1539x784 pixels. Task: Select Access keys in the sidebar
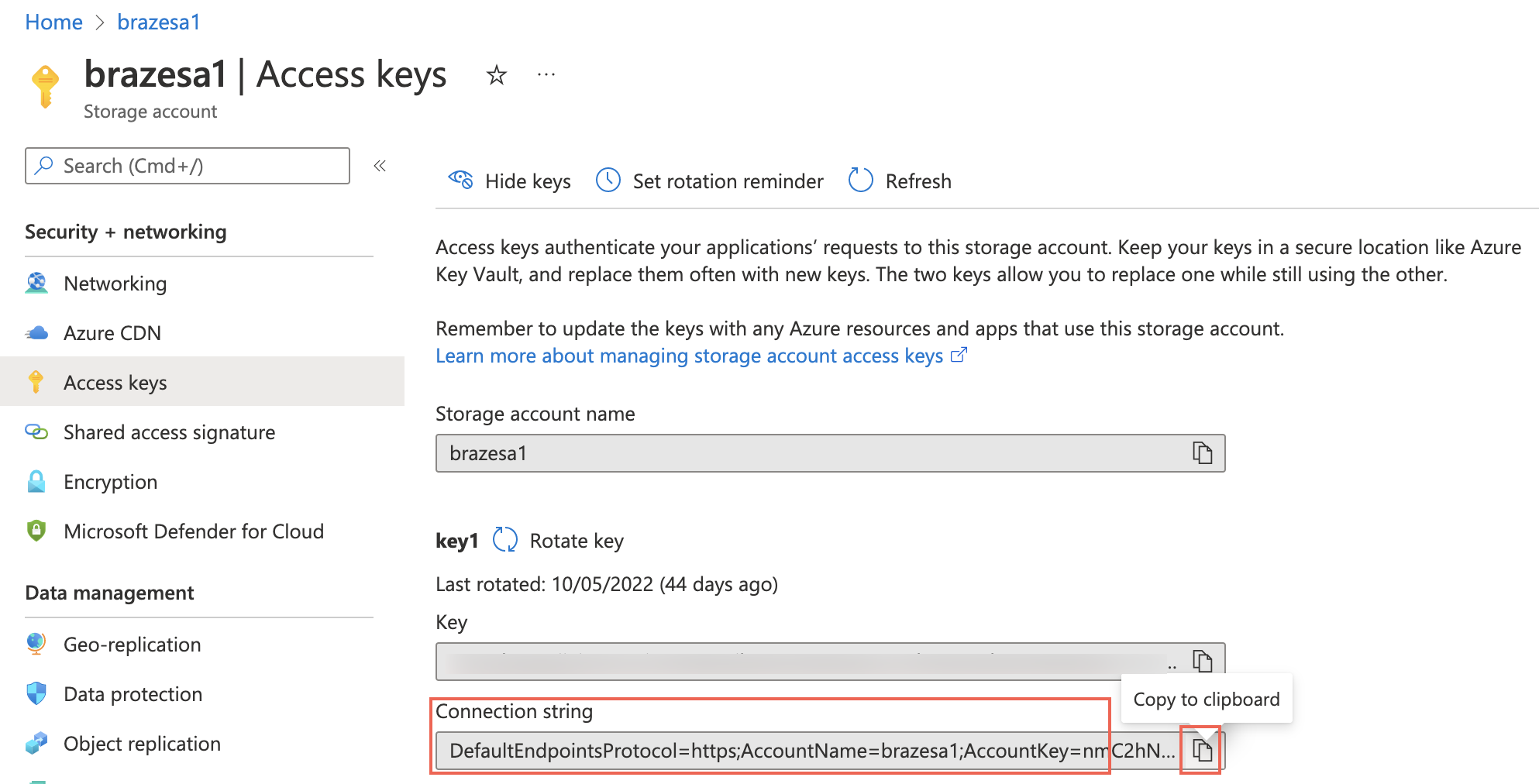202,382
